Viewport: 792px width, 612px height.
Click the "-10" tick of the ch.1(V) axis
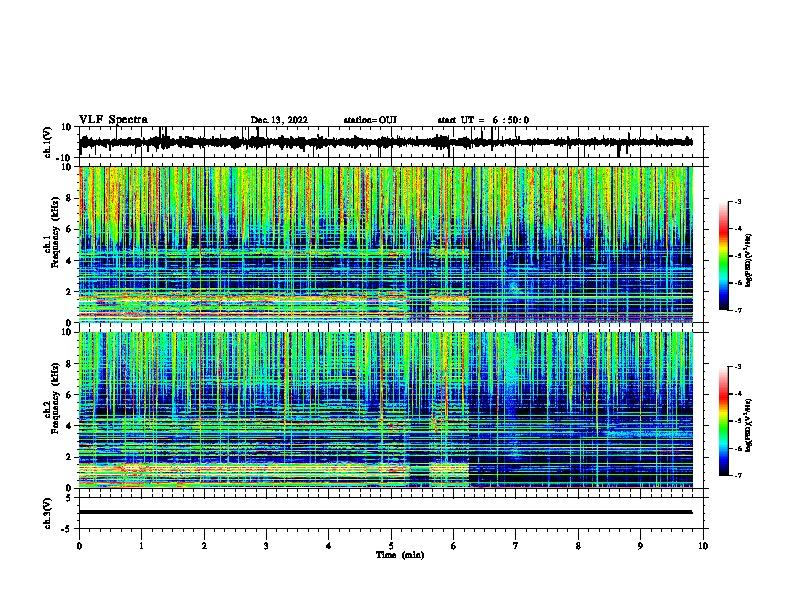coord(65,158)
